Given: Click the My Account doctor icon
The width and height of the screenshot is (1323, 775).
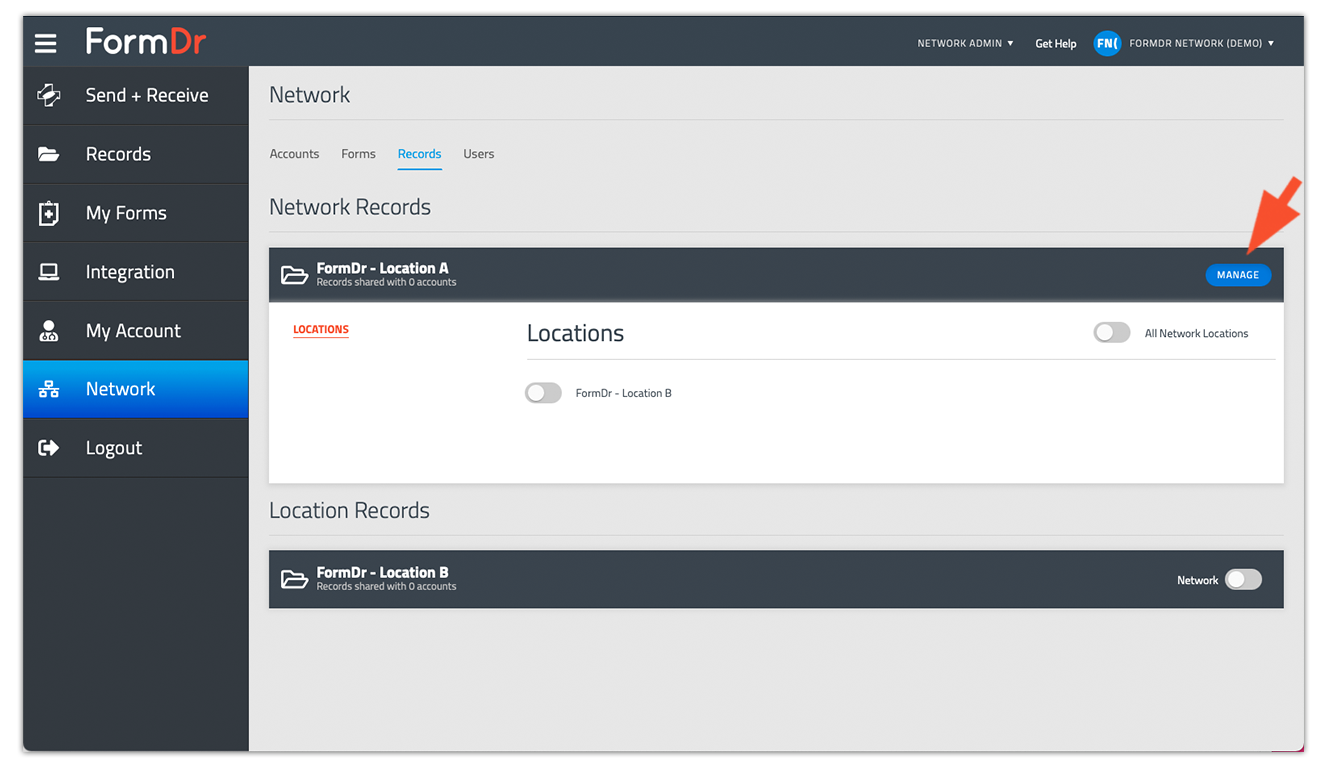Looking at the screenshot, I should 48,331.
